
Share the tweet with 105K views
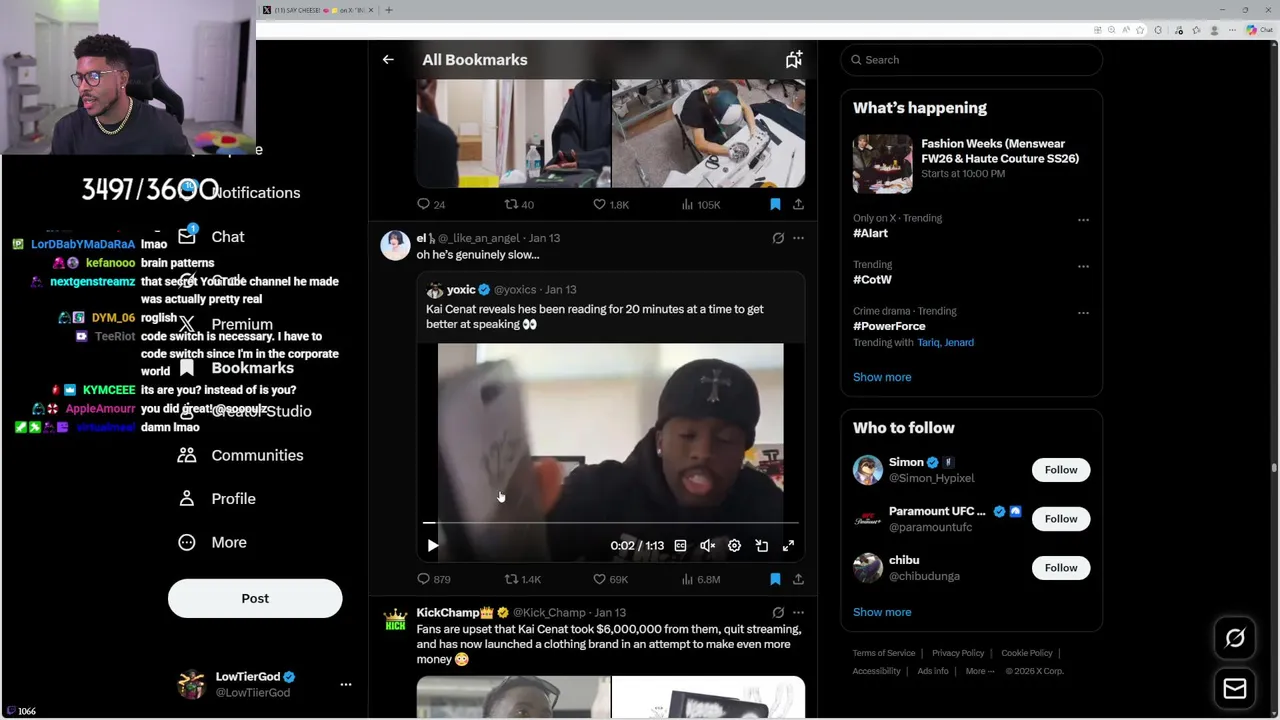coord(798,204)
